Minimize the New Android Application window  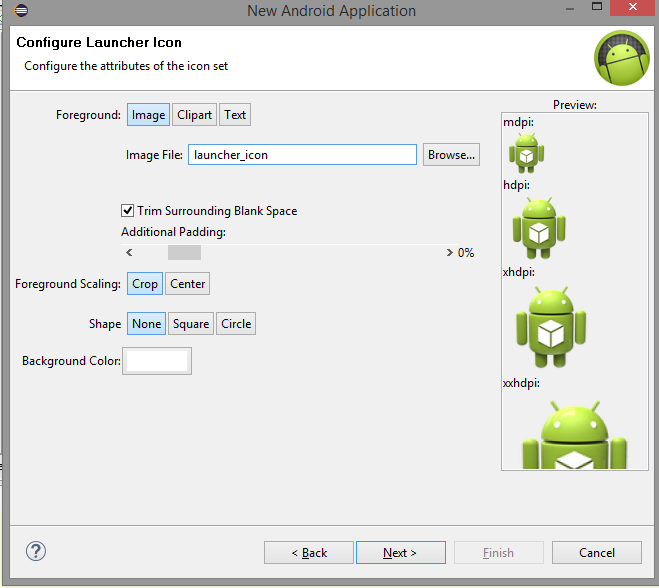(570, 9)
